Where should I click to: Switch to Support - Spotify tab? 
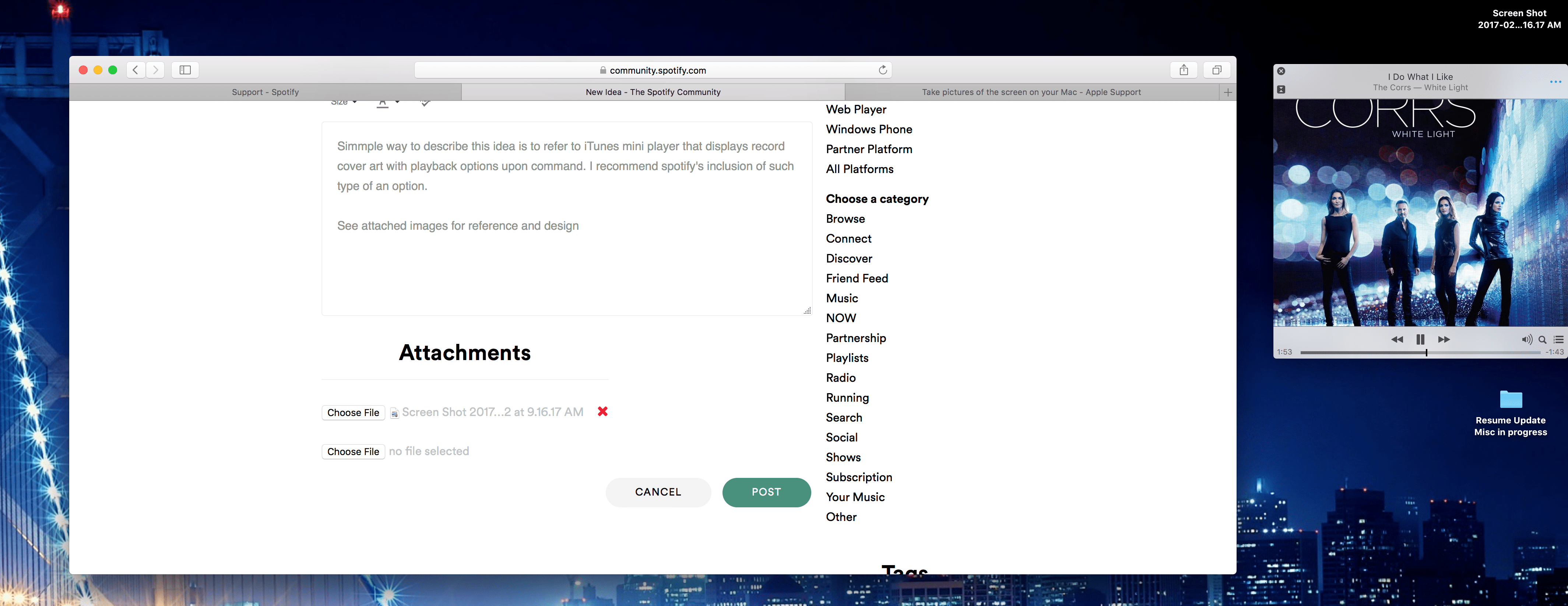pyautogui.click(x=266, y=92)
